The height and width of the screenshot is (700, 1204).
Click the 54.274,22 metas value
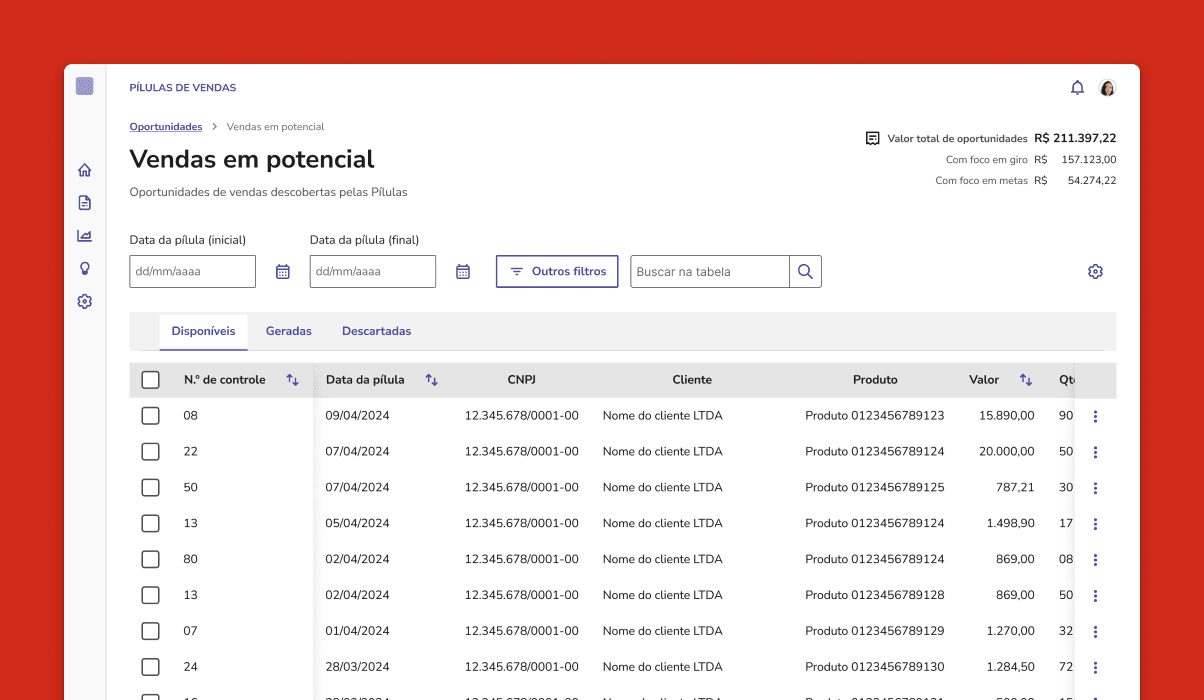tap(1092, 181)
